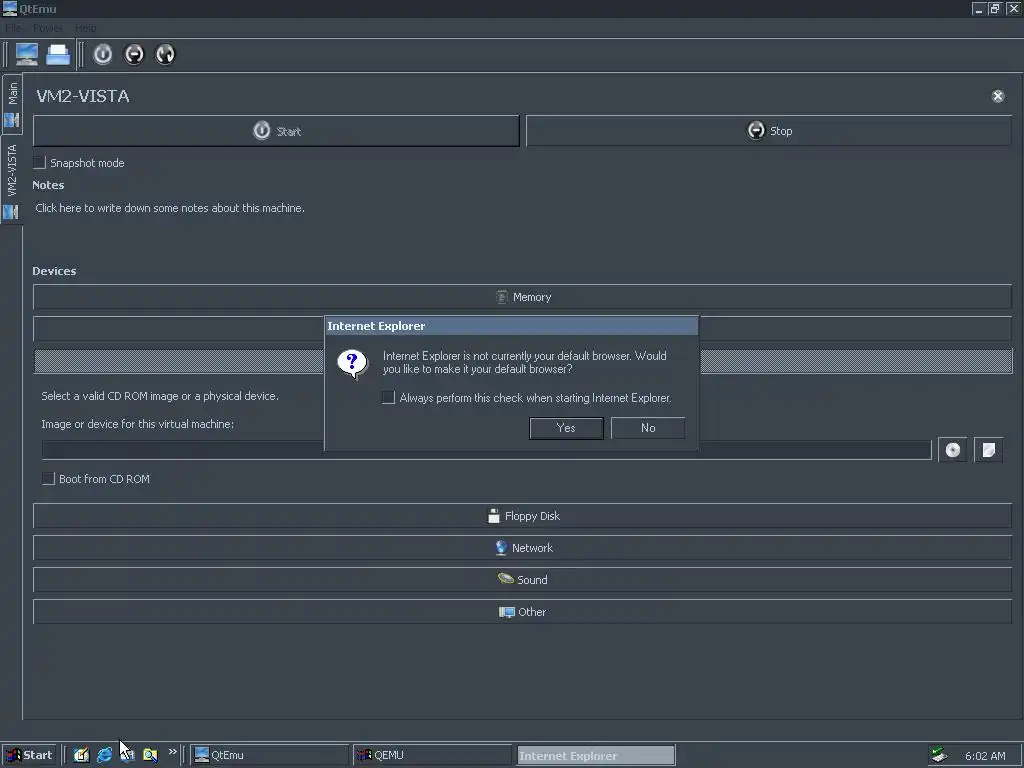This screenshot has width=1024, height=768.
Task: Expand the Network device section
Action: pyautogui.click(x=522, y=548)
